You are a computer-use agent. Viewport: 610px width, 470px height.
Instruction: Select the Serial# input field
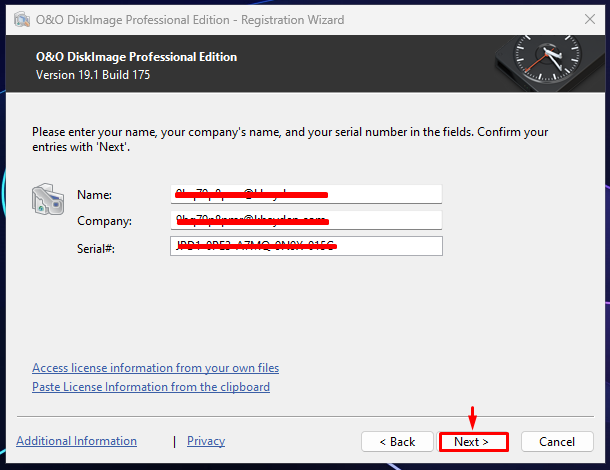coord(306,246)
